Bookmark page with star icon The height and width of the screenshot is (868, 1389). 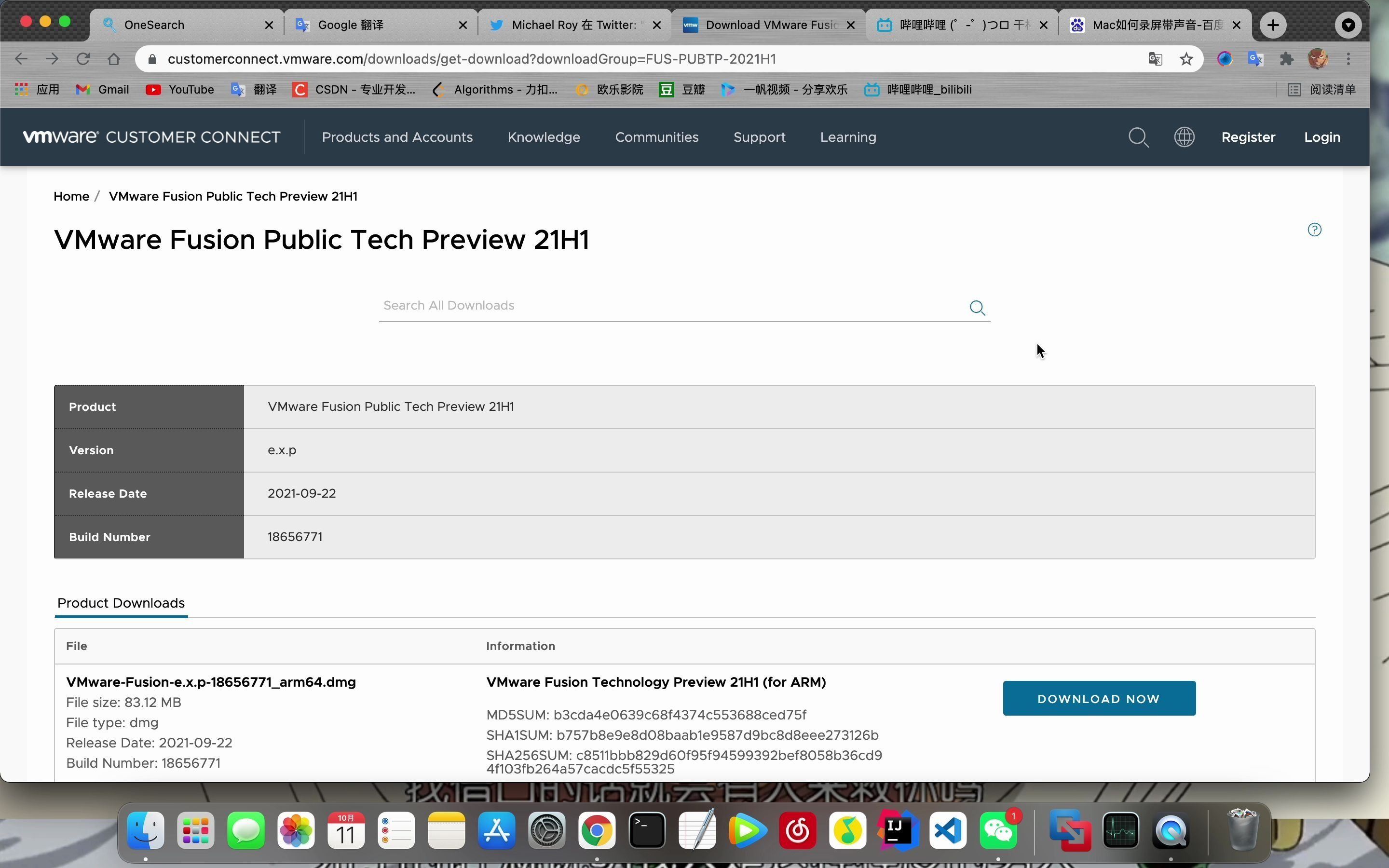click(x=1186, y=59)
